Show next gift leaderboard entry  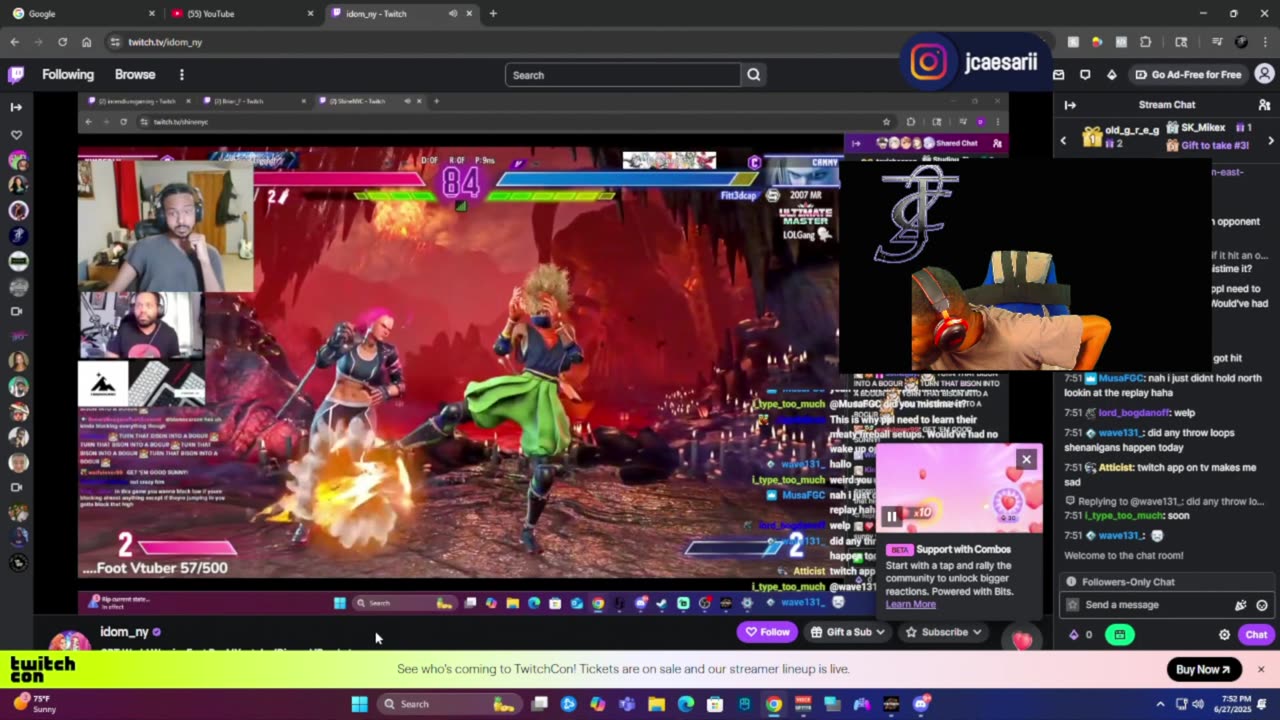point(1271,141)
